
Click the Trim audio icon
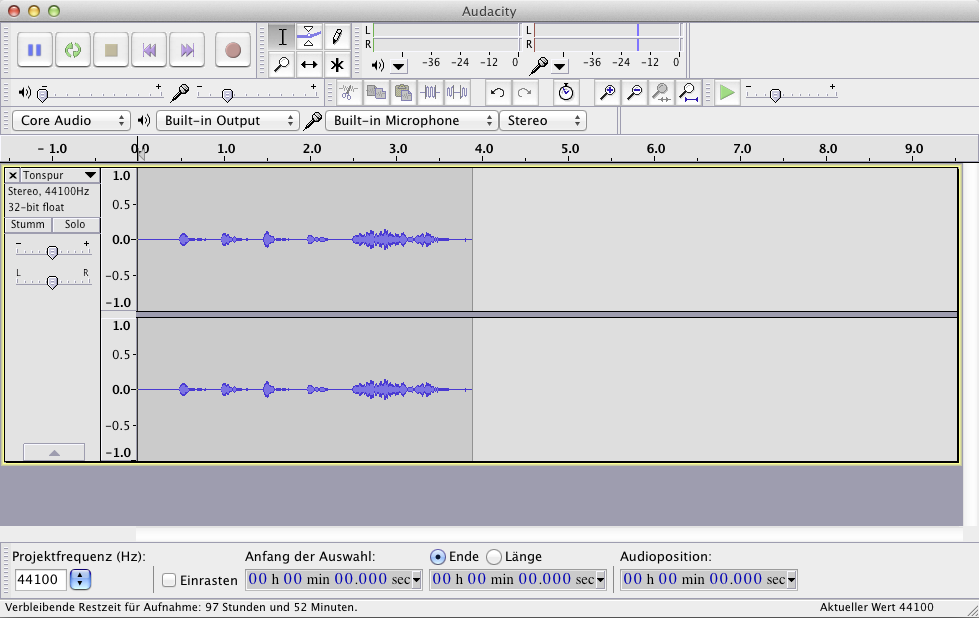(430, 93)
